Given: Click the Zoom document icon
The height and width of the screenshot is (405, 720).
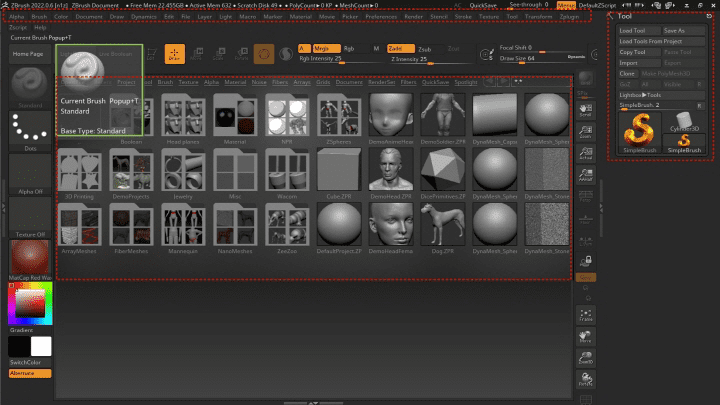Looking at the screenshot, I should [x=585, y=132].
